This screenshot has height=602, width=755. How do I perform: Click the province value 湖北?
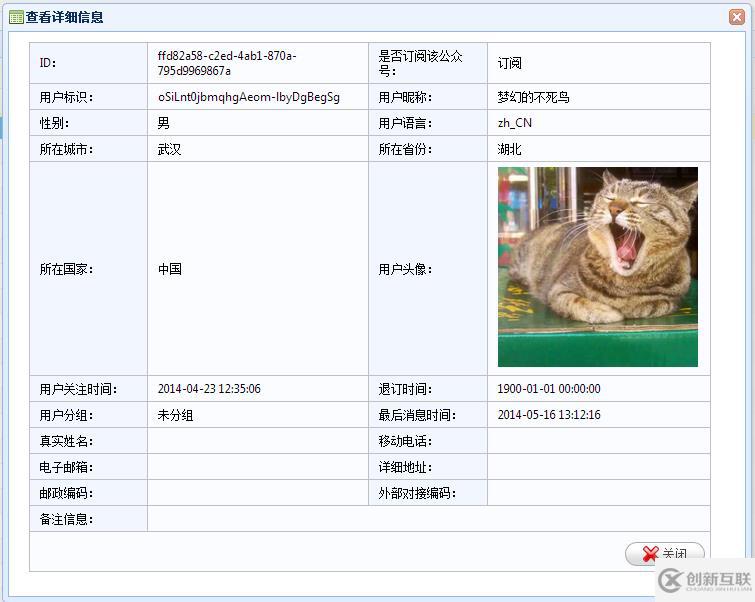(509, 149)
